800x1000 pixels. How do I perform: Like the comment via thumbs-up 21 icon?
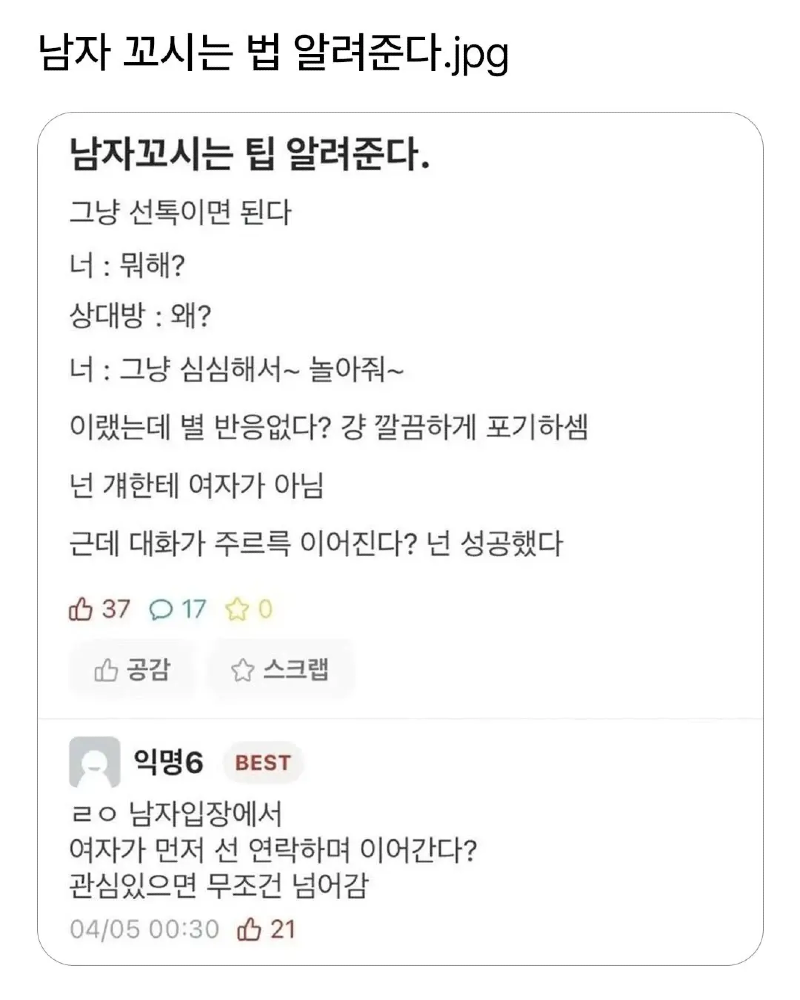click(x=247, y=928)
